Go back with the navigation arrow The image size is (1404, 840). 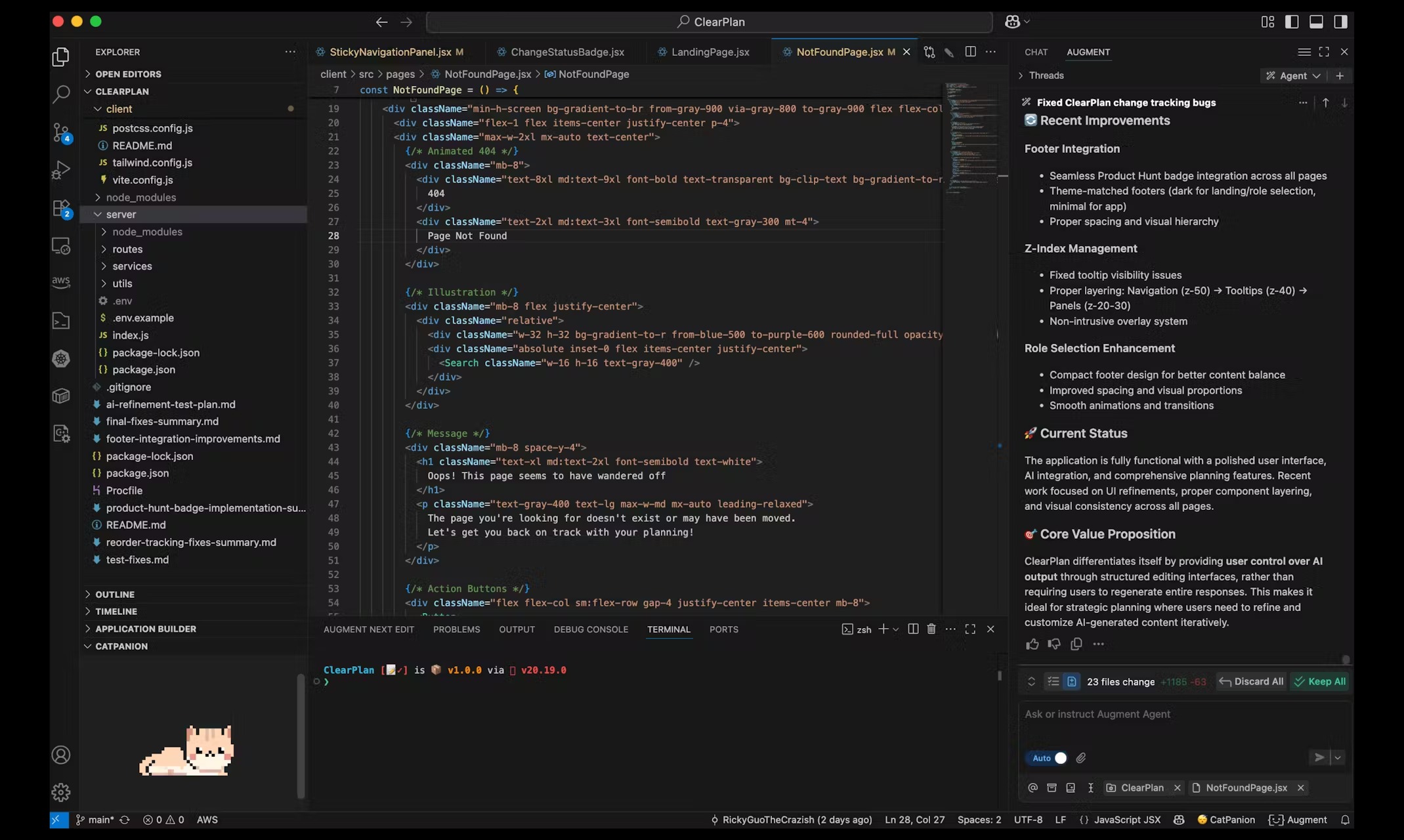coord(381,22)
